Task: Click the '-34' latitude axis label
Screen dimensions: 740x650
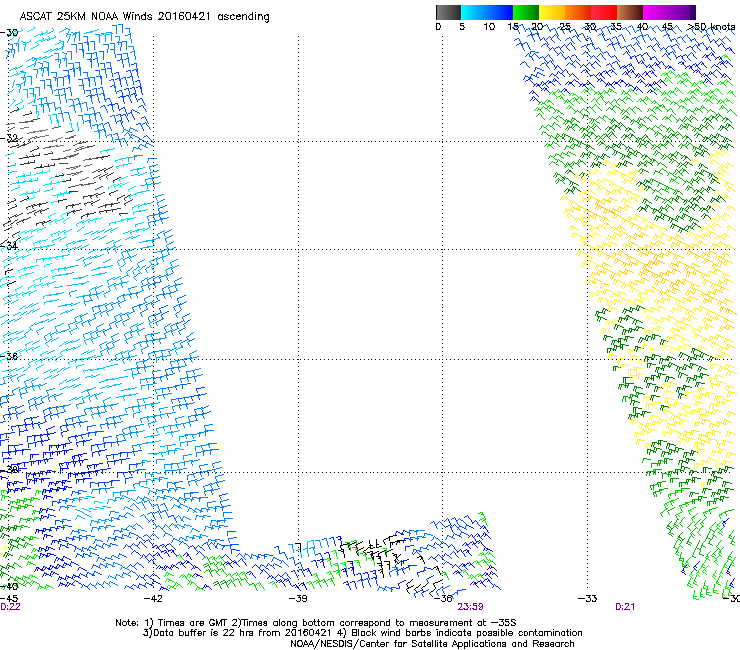Action: (x=9, y=245)
